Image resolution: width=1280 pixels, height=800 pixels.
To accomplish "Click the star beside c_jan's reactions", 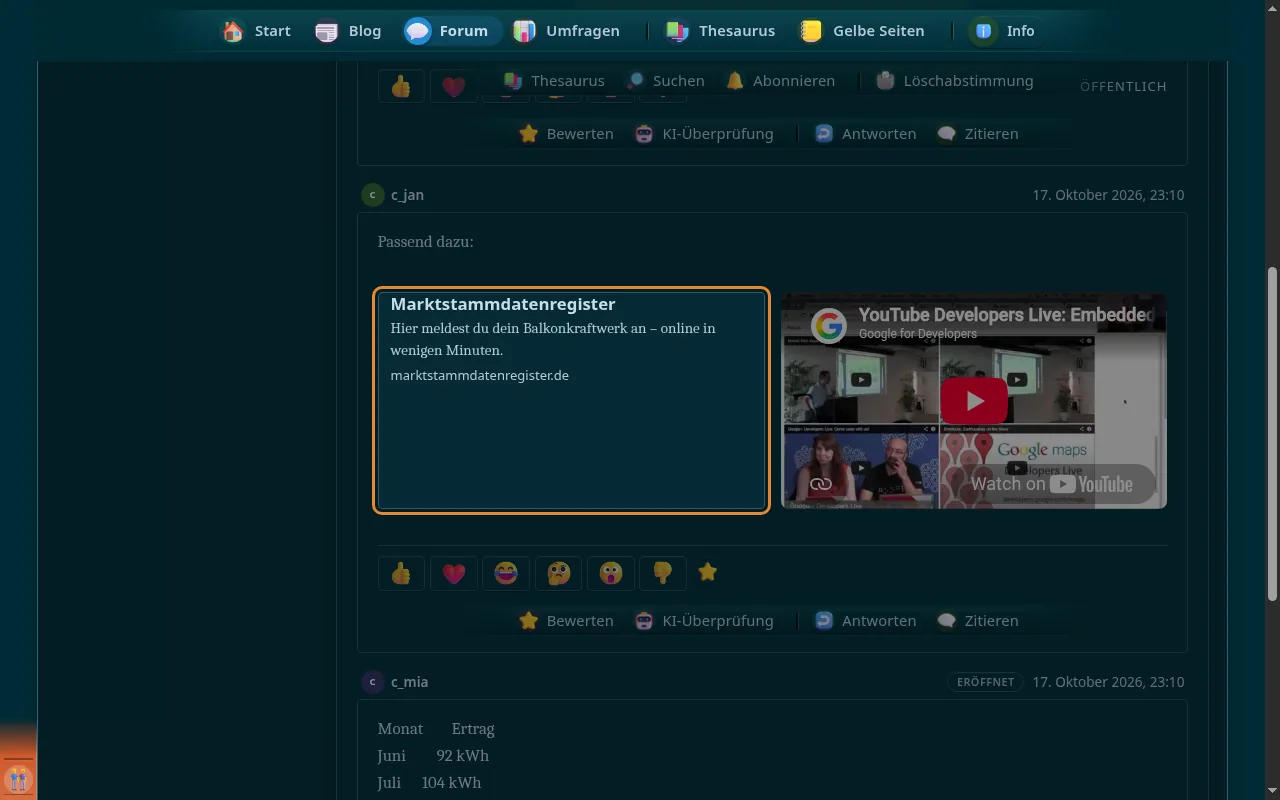I will point(707,572).
